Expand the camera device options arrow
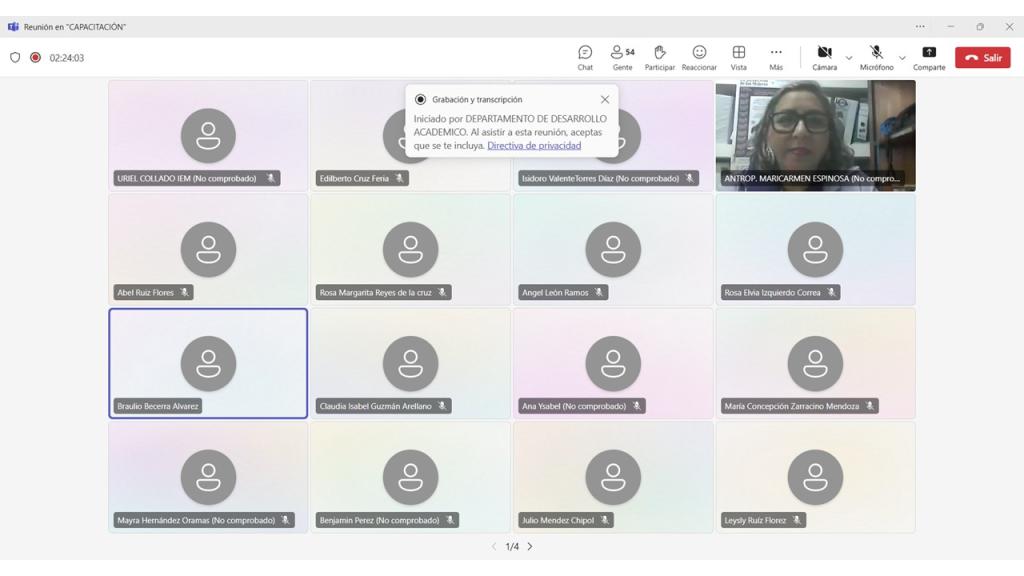1024x576 pixels. [x=849, y=58]
